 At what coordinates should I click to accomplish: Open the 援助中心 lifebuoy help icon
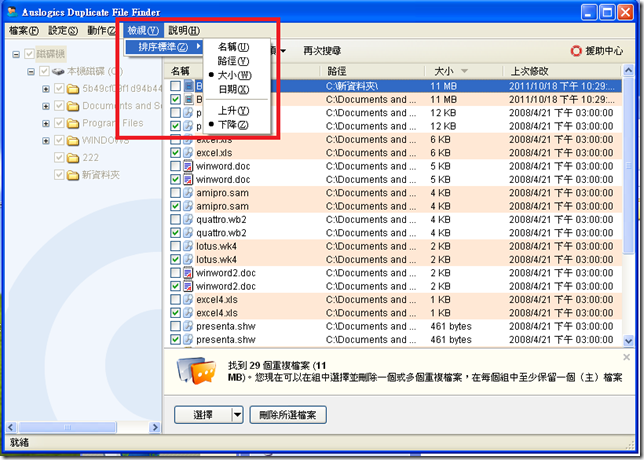[x=576, y=51]
